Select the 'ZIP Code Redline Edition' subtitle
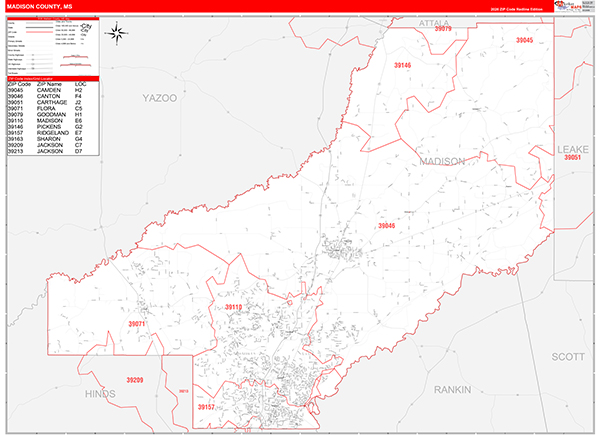The image size is (600, 435). [x=517, y=9]
